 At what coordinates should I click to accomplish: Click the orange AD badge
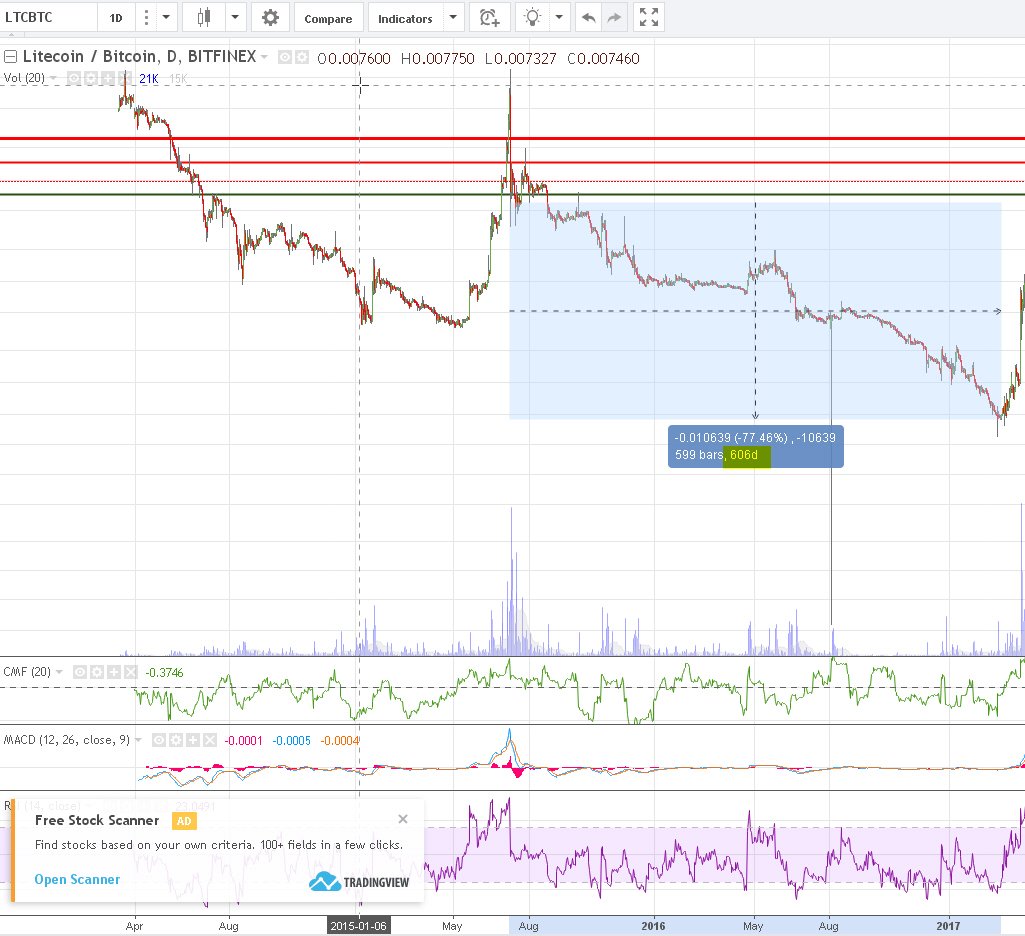[x=184, y=821]
